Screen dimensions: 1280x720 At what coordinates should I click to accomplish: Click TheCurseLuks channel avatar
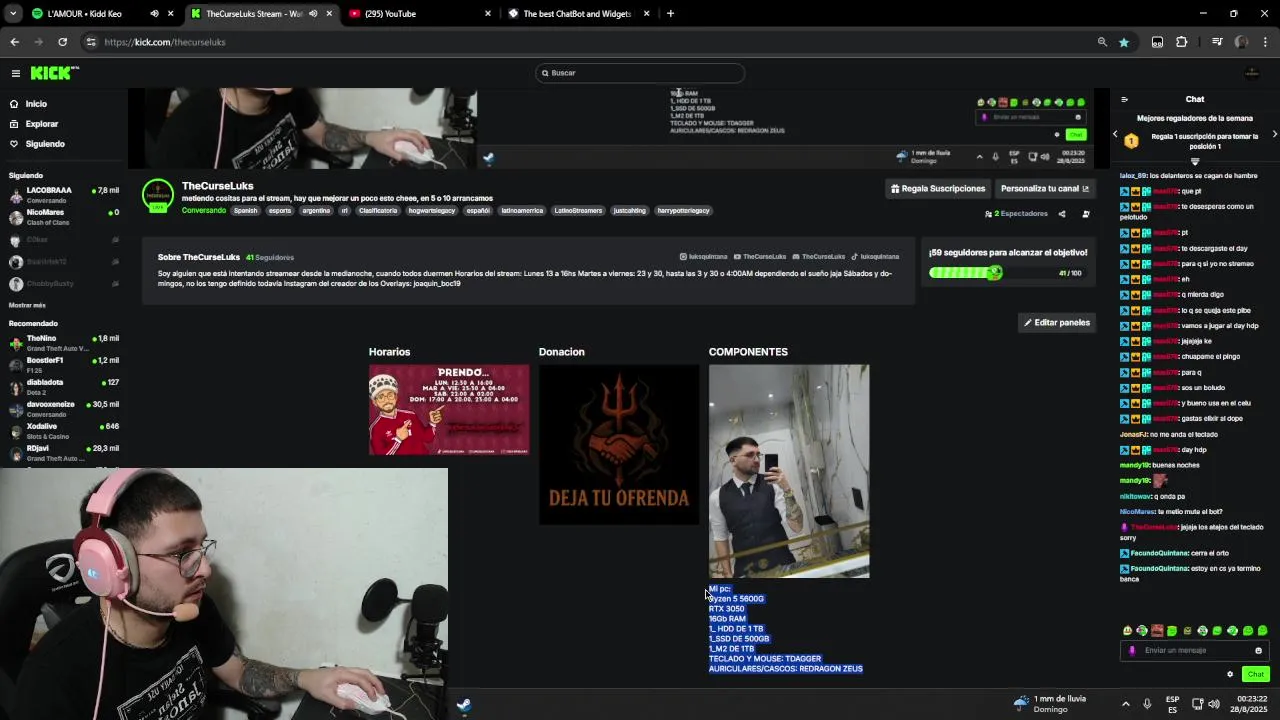click(x=158, y=196)
